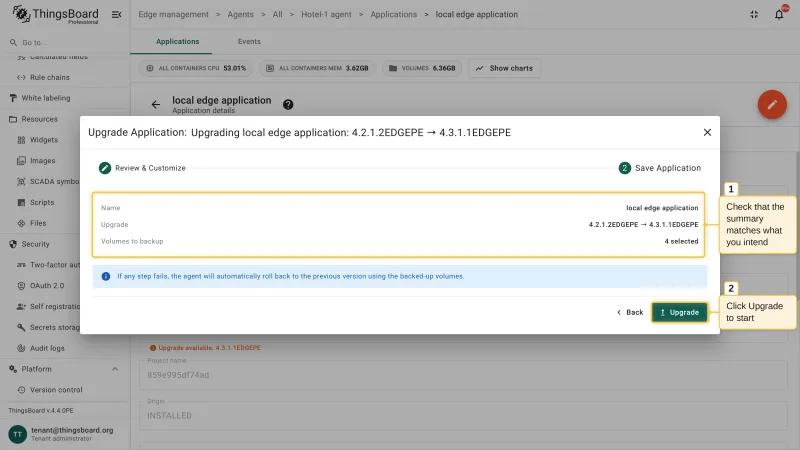Click the search icon in Go to field
Image resolution: width=800 pixels, height=450 pixels.
(x=13, y=42)
